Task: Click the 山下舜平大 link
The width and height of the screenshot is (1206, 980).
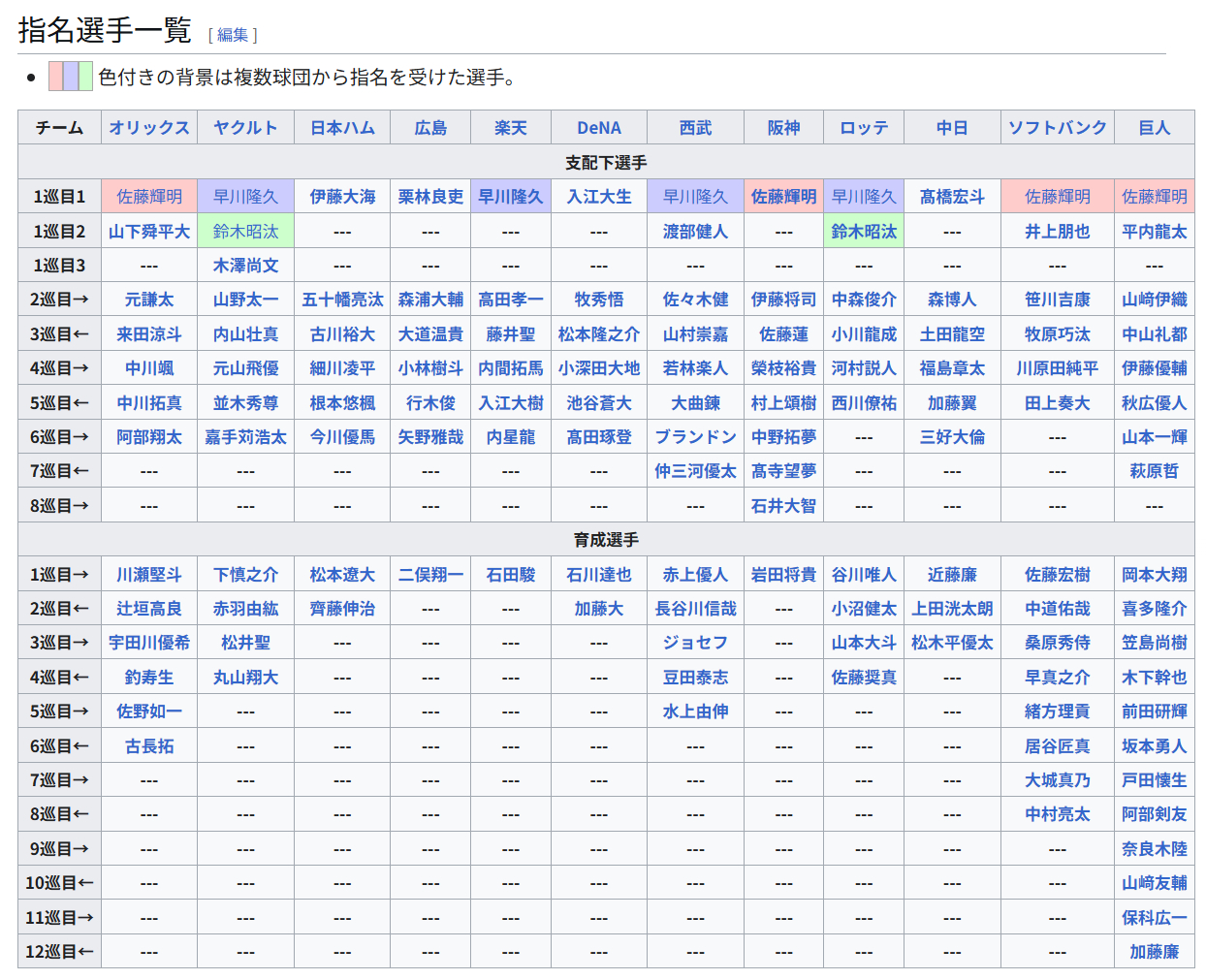Action: pyautogui.click(x=149, y=232)
